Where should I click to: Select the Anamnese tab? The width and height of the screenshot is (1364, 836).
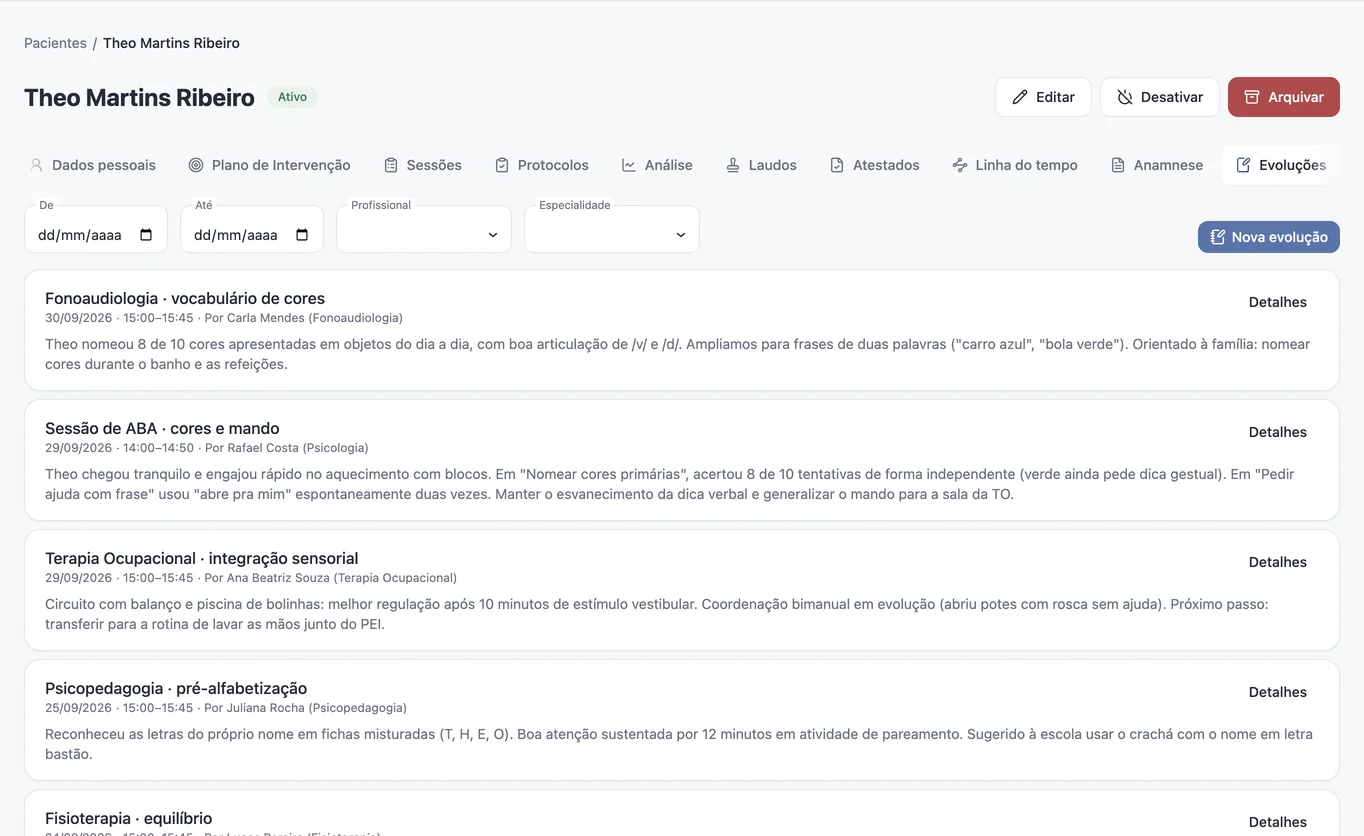1157,165
